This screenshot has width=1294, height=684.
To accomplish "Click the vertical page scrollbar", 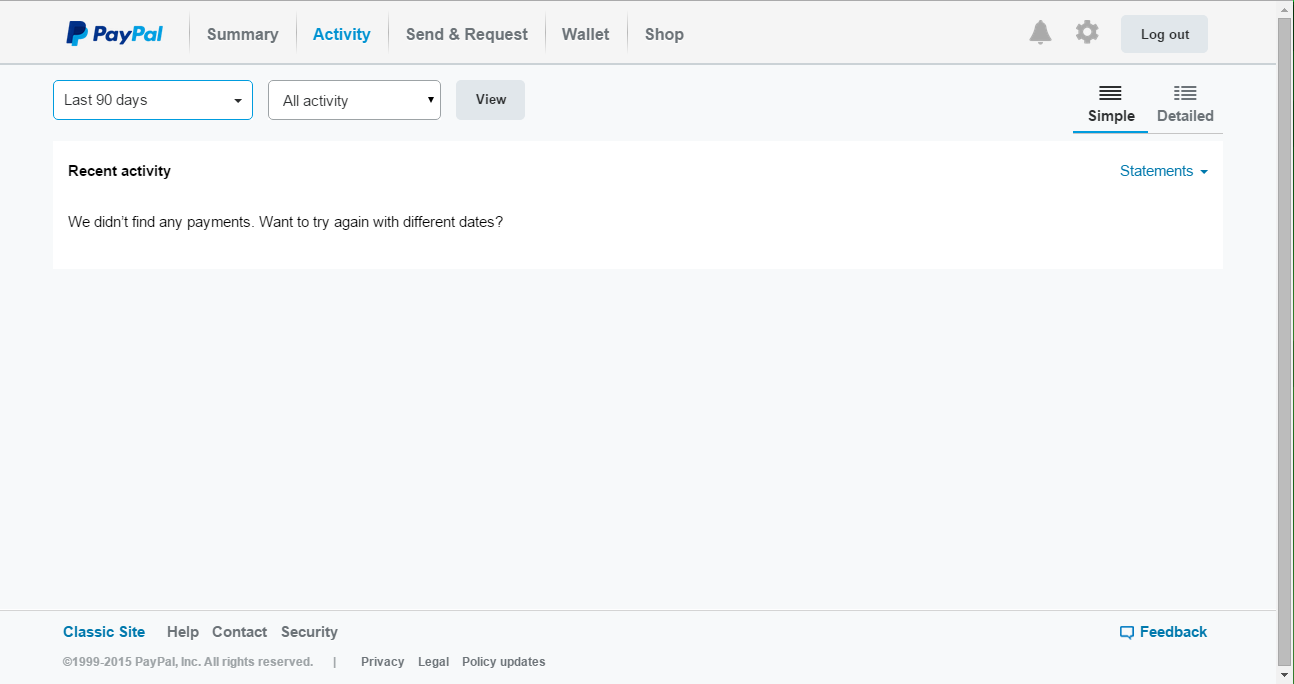I will (1285, 340).
